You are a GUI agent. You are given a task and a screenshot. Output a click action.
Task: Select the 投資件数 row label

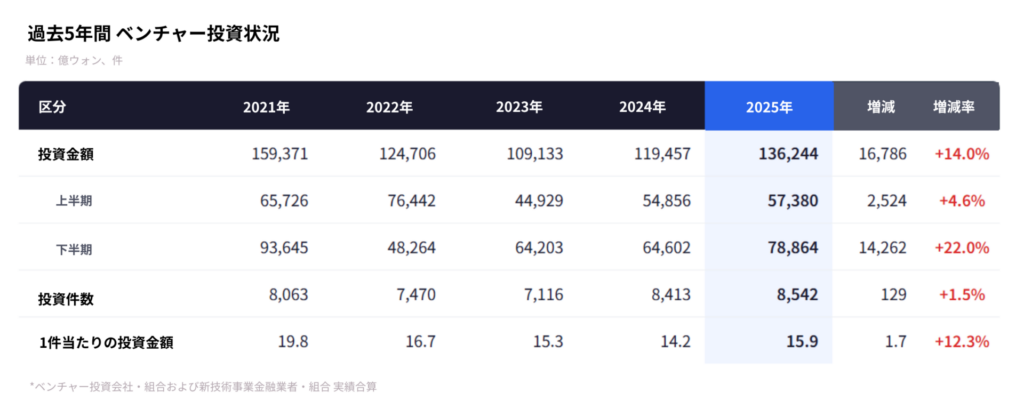coord(66,295)
